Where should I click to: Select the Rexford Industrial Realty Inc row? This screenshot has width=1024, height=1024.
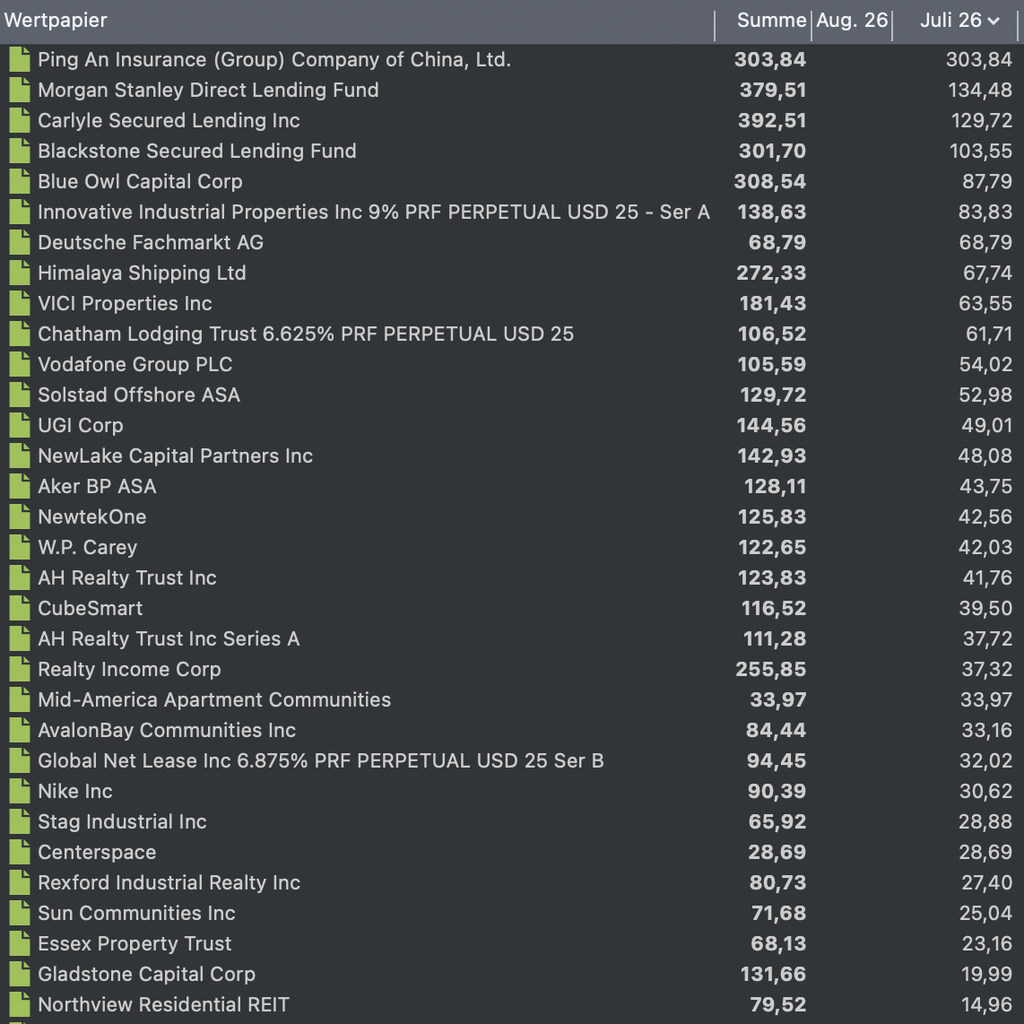click(512, 882)
